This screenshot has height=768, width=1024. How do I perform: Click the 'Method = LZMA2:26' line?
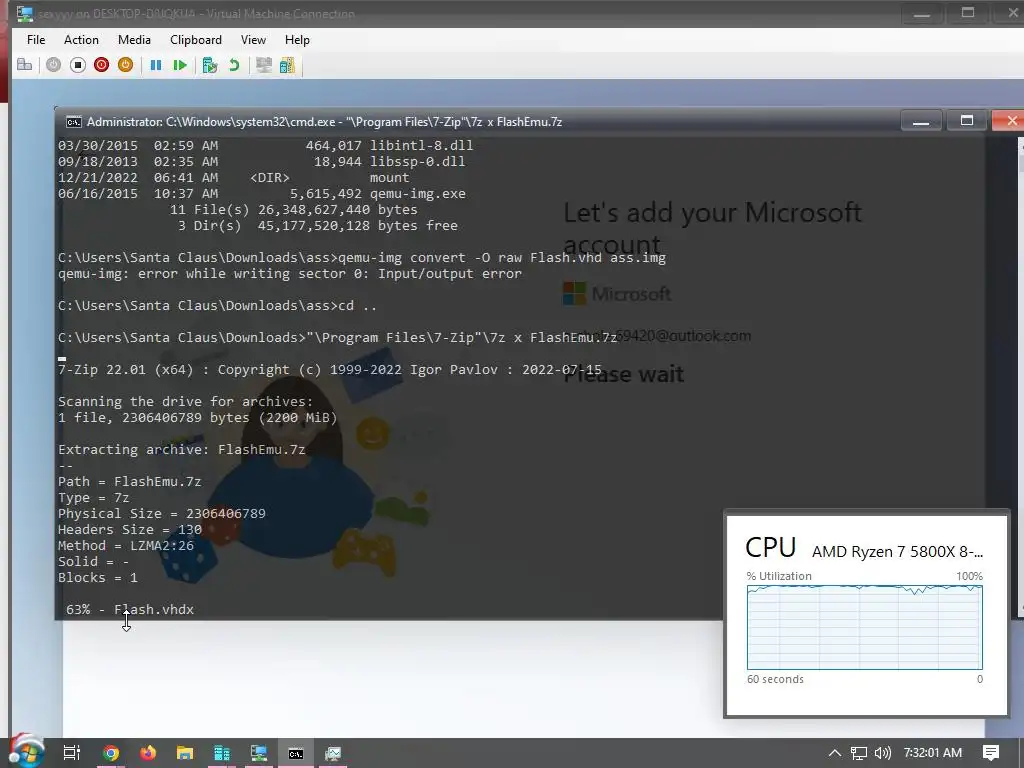[x=125, y=545]
